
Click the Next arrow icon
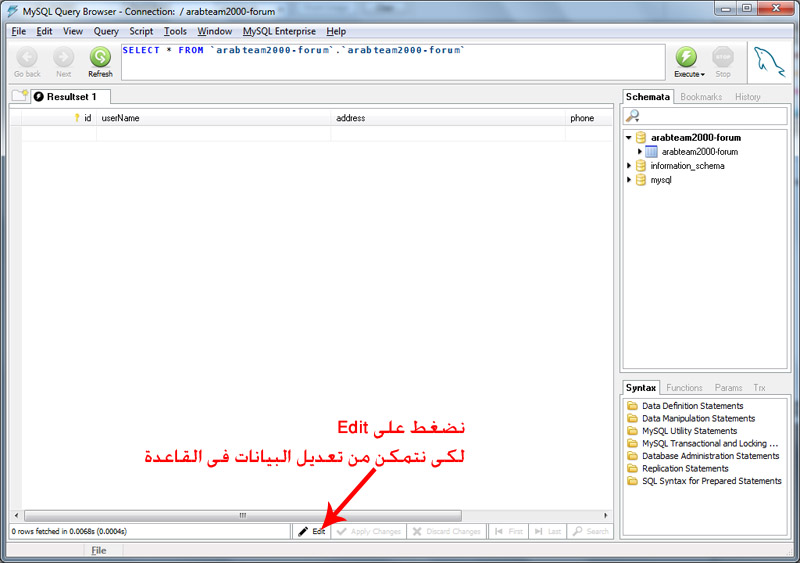click(x=63, y=57)
